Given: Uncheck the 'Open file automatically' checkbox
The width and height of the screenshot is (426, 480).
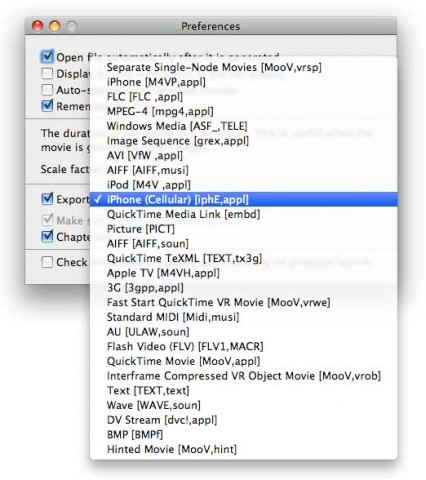Looking at the screenshot, I should coord(47,57).
